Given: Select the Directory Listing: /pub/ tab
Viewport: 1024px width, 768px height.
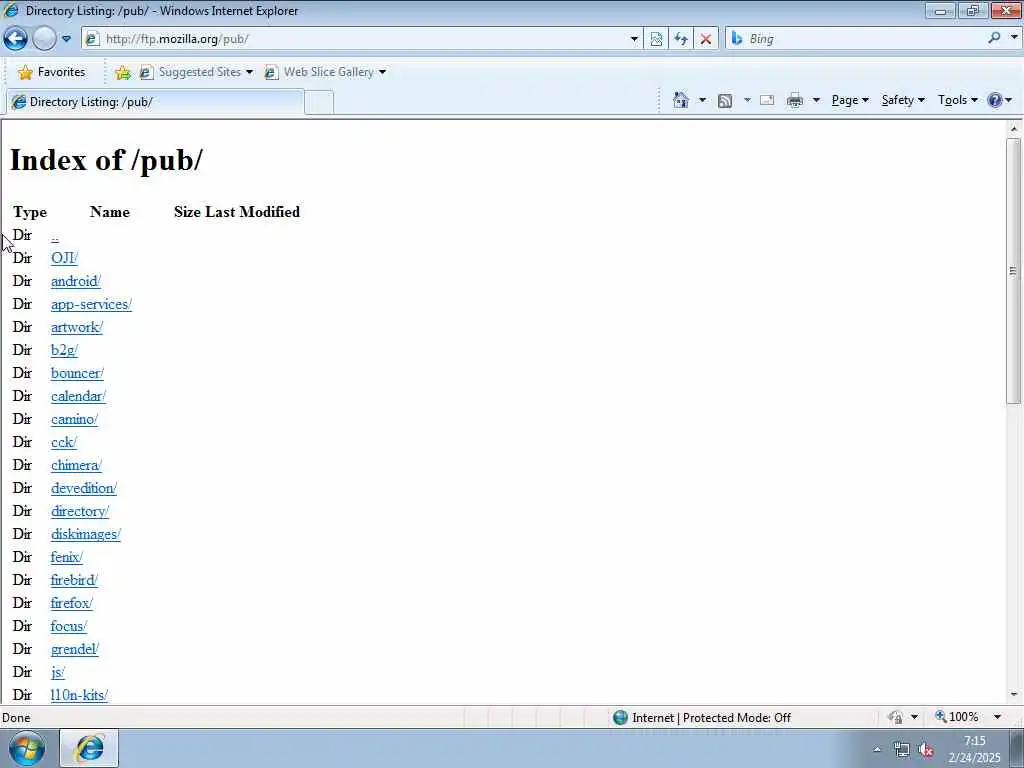Looking at the screenshot, I should pyautogui.click(x=155, y=102).
